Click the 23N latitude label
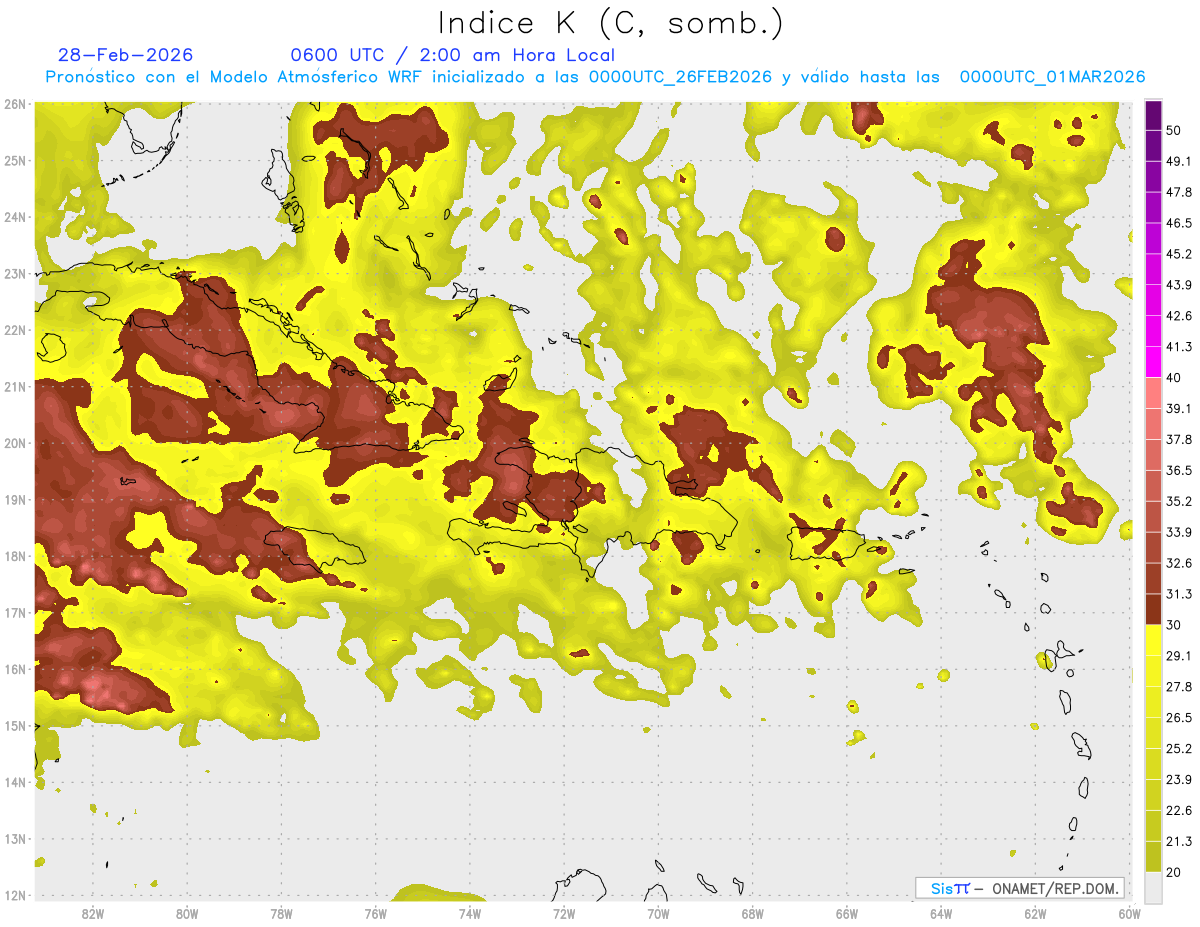The height and width of the screenshot is (927, 1200). pos(15,274)
